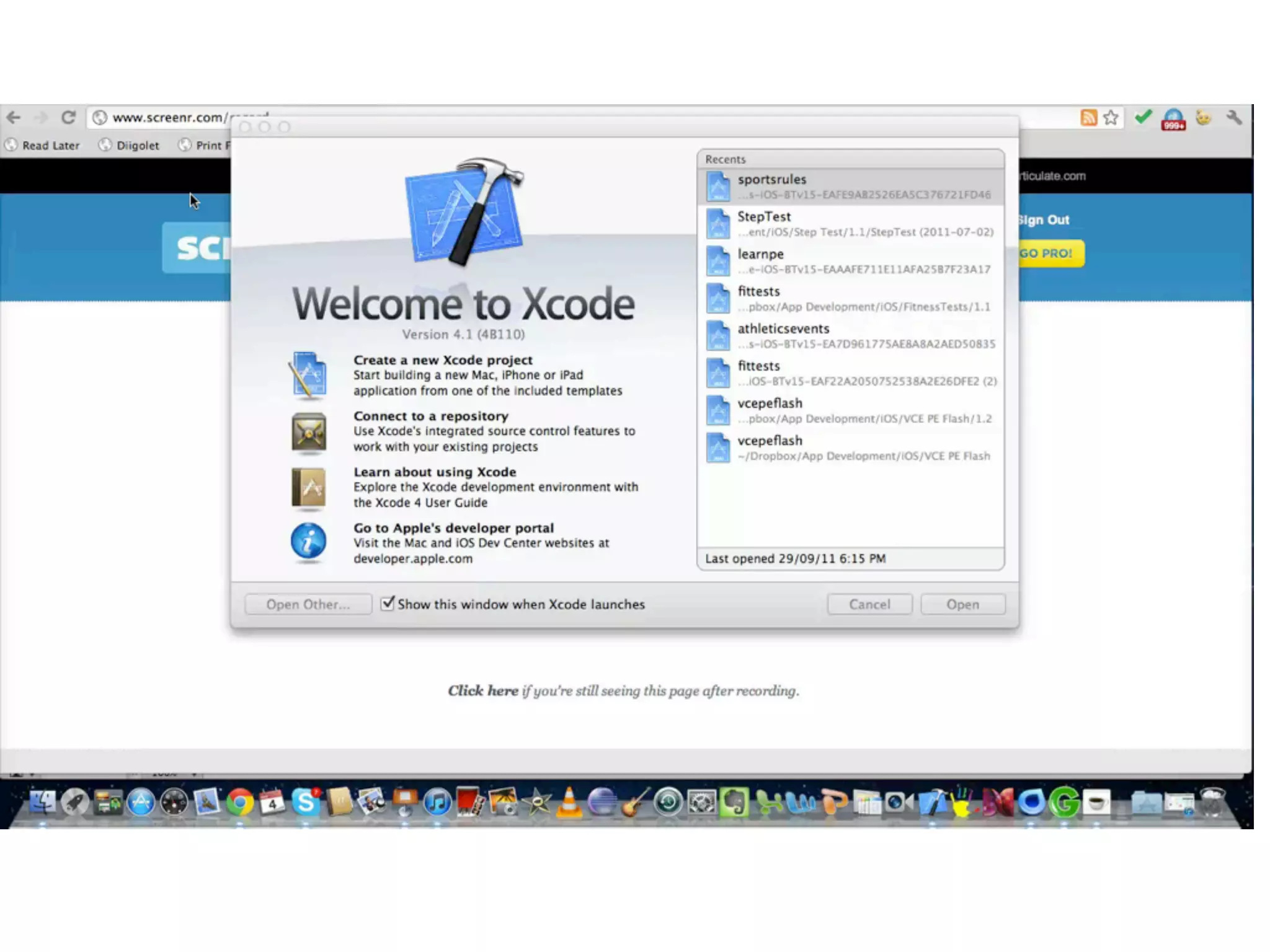Click the Open button
This screenshot has height=952, width=1270.
click(962, 604)
